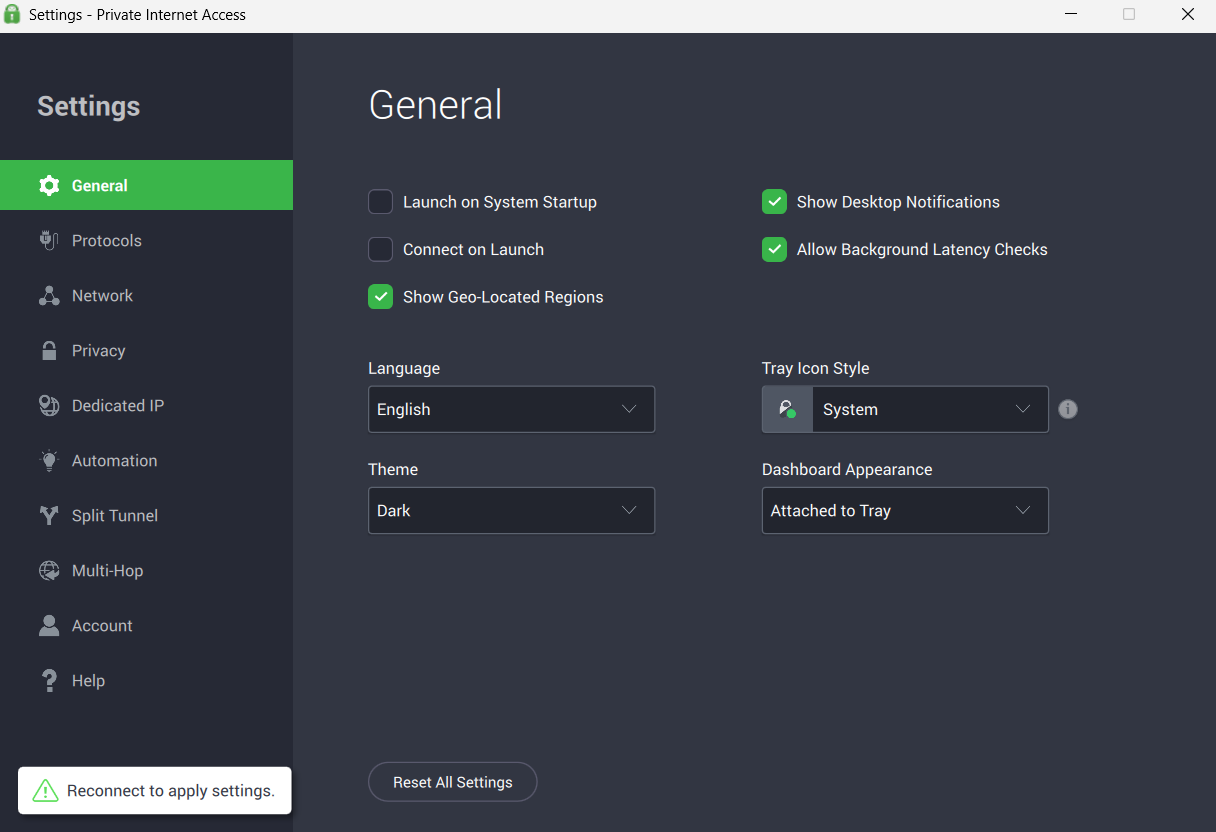Screen dimensions: 1216x832
Task: Click the Dedicated IP globe icon
Action: coord(48,406)
